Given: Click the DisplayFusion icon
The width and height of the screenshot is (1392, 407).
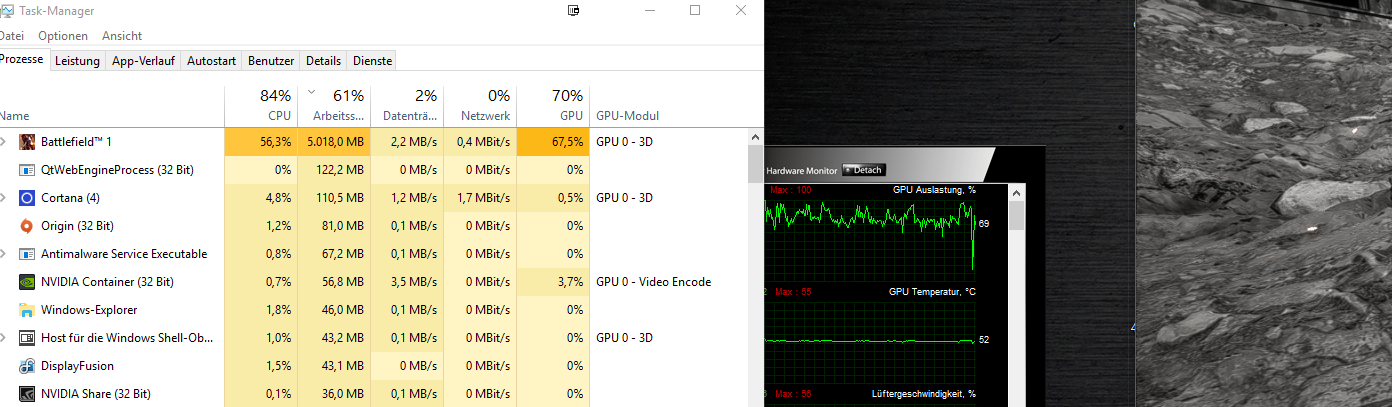Looking at the screenshot, I should (x=27, y=366).
